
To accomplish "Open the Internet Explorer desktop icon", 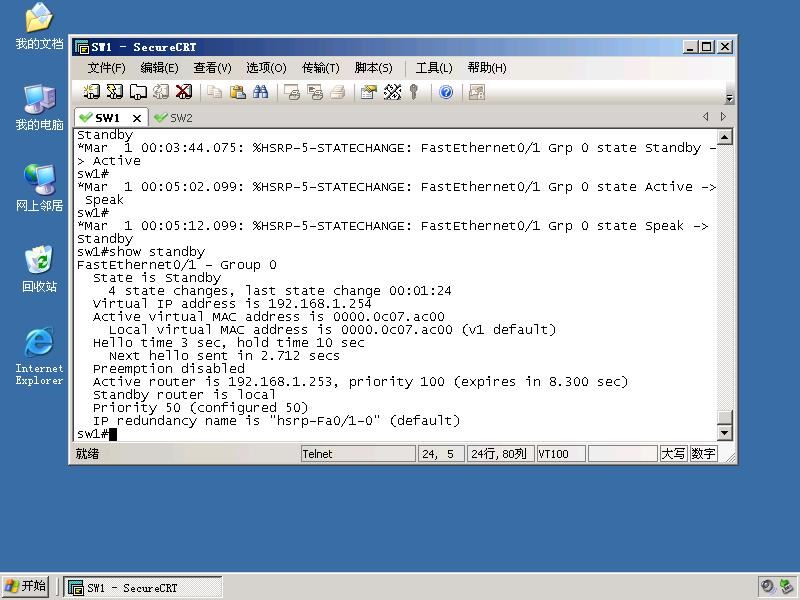I will tap(39, 356).
